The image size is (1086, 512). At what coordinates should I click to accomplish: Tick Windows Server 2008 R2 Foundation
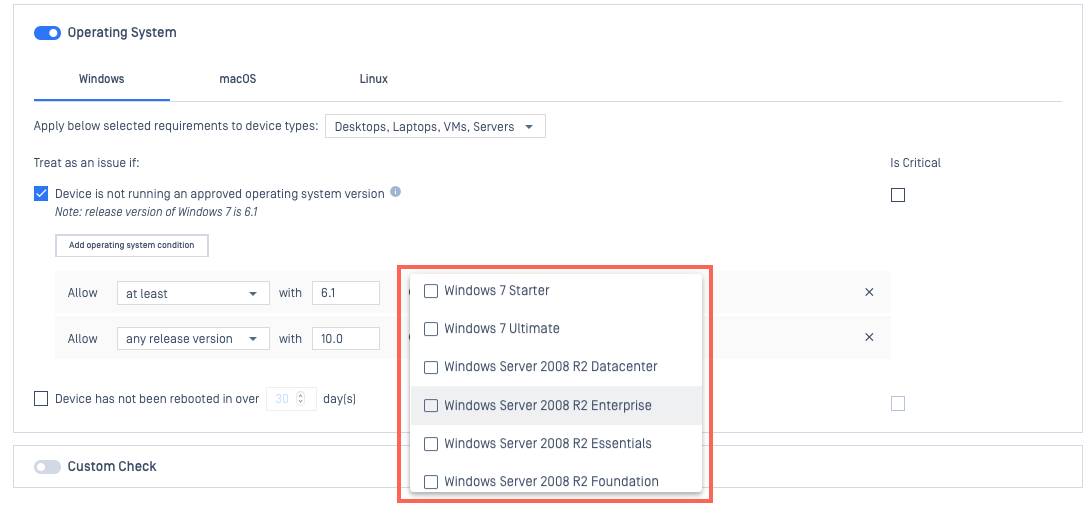431,482
